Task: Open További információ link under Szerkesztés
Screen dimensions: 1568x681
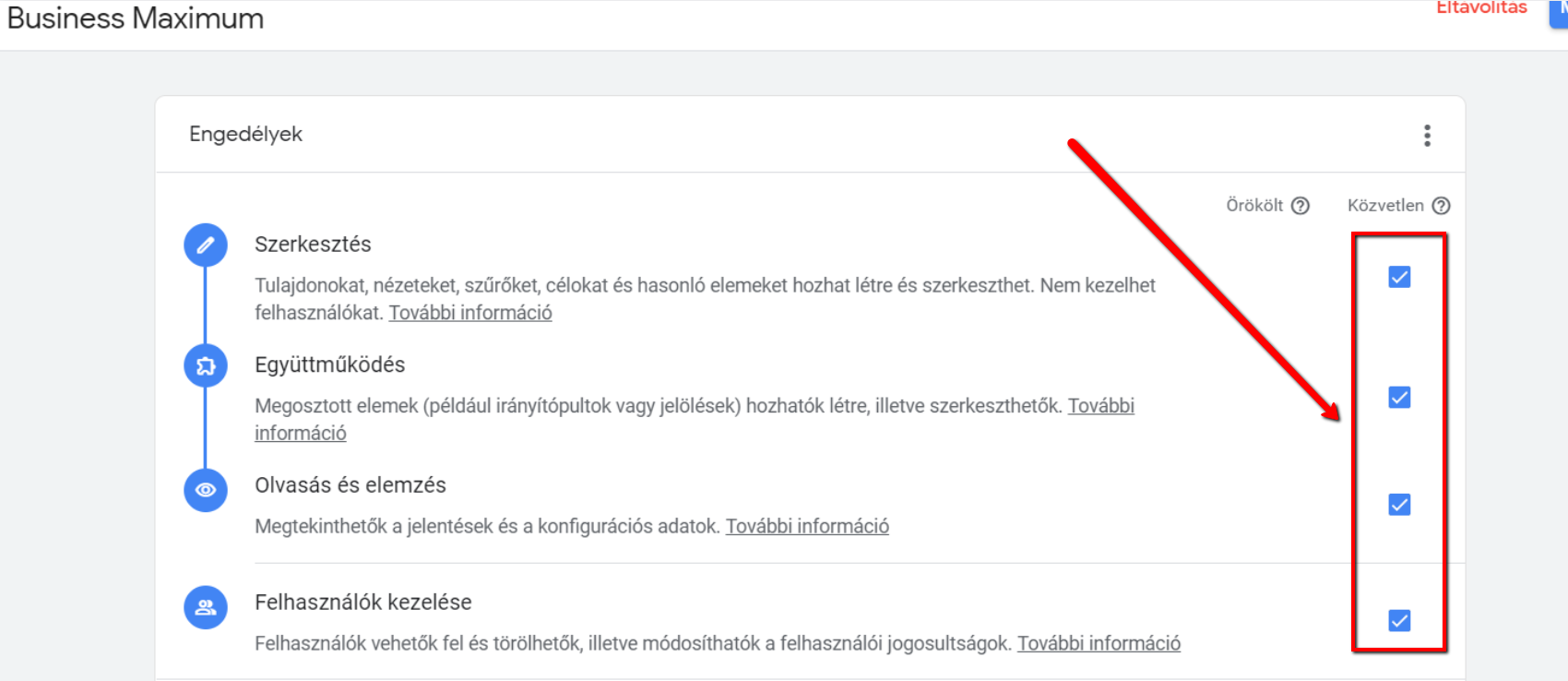Action: click(x=470, y=313)
